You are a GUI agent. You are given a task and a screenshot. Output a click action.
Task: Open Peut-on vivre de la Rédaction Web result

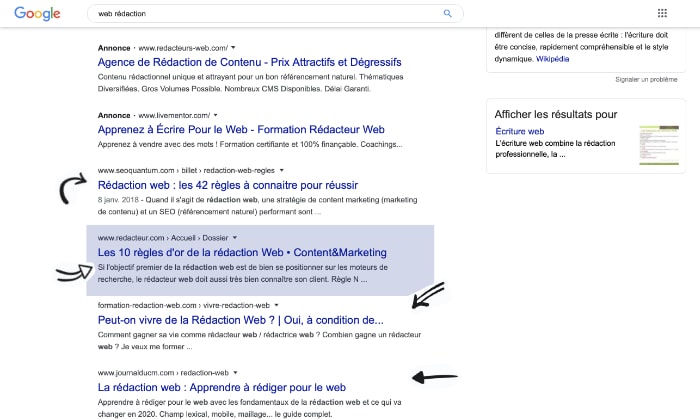[x=240, y=319]
